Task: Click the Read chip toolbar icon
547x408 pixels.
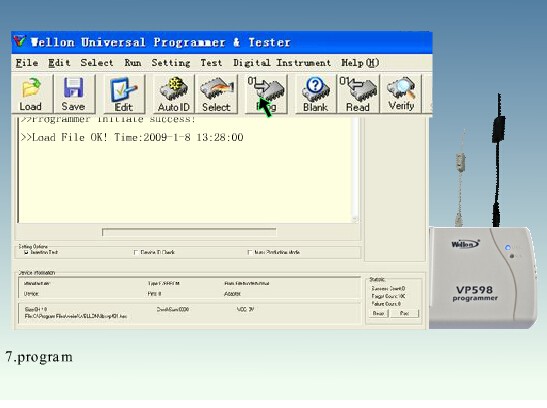Action: pyautogui.click(x=358, y=94)
